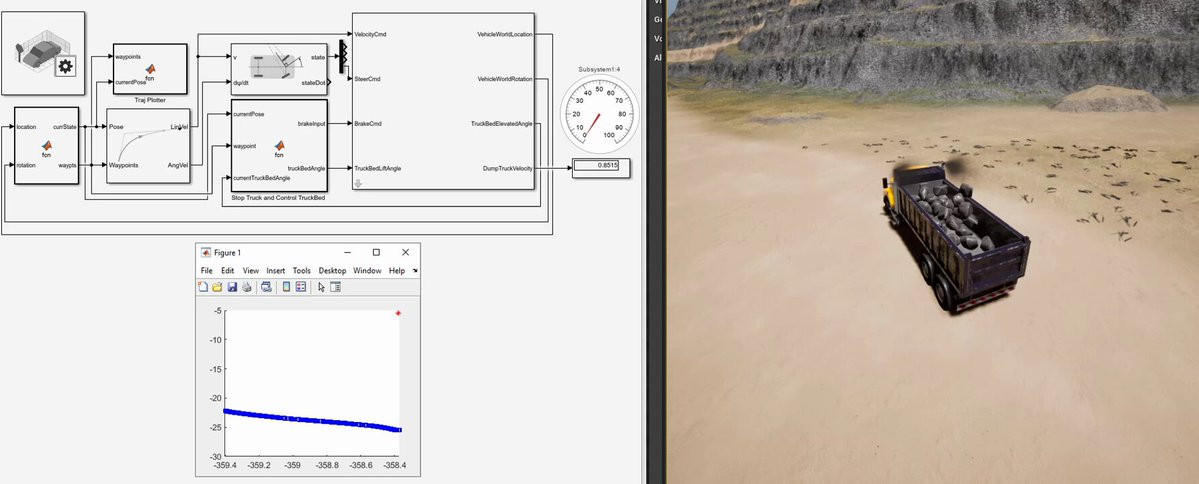Image resolution: width=1199 pixels, height=484 pixels.
Task: Click the red star marker in the Figure 1 plot
Action: 398,313
